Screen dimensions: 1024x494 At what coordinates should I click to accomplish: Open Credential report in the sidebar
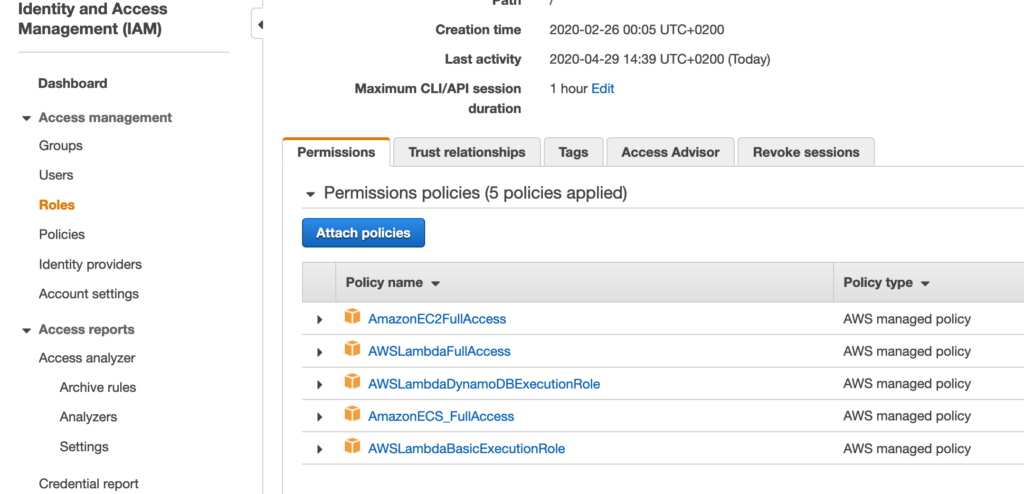coord(89,484)
